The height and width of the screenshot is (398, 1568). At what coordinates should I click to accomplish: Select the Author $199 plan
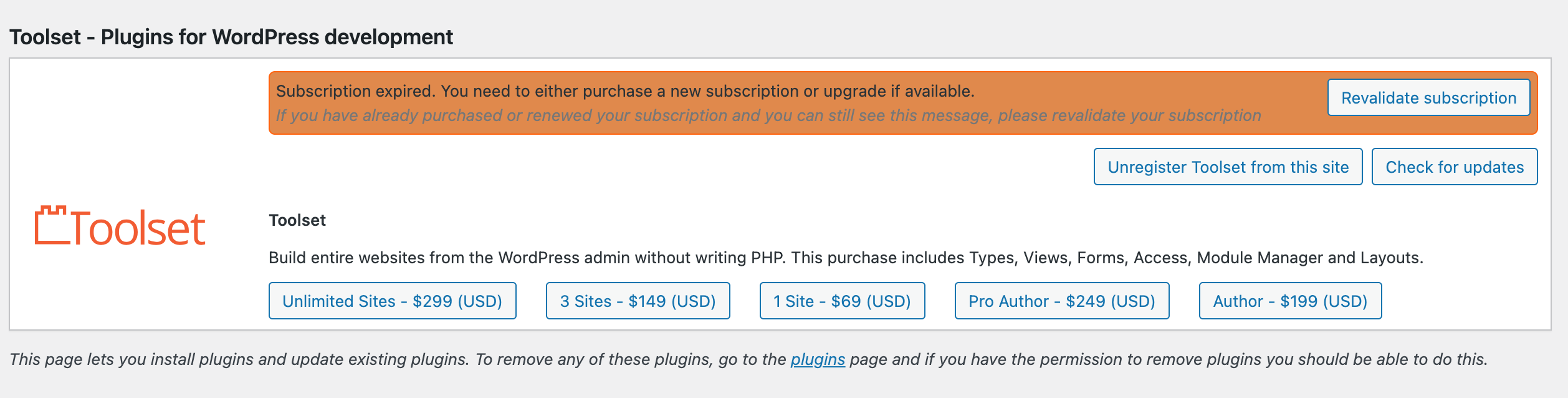(x=1290, y=301)
